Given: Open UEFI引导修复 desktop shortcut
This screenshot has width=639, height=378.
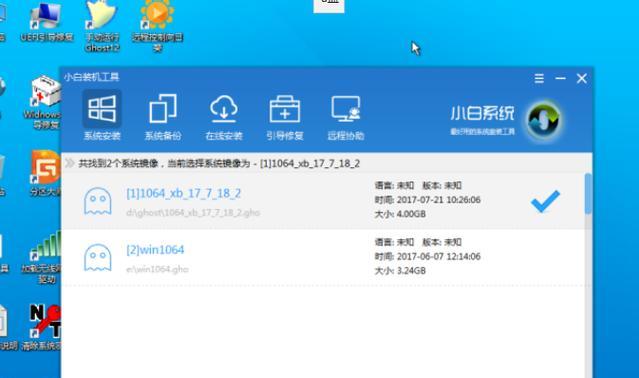Looking at the screenshot, I should click(46, 22).
